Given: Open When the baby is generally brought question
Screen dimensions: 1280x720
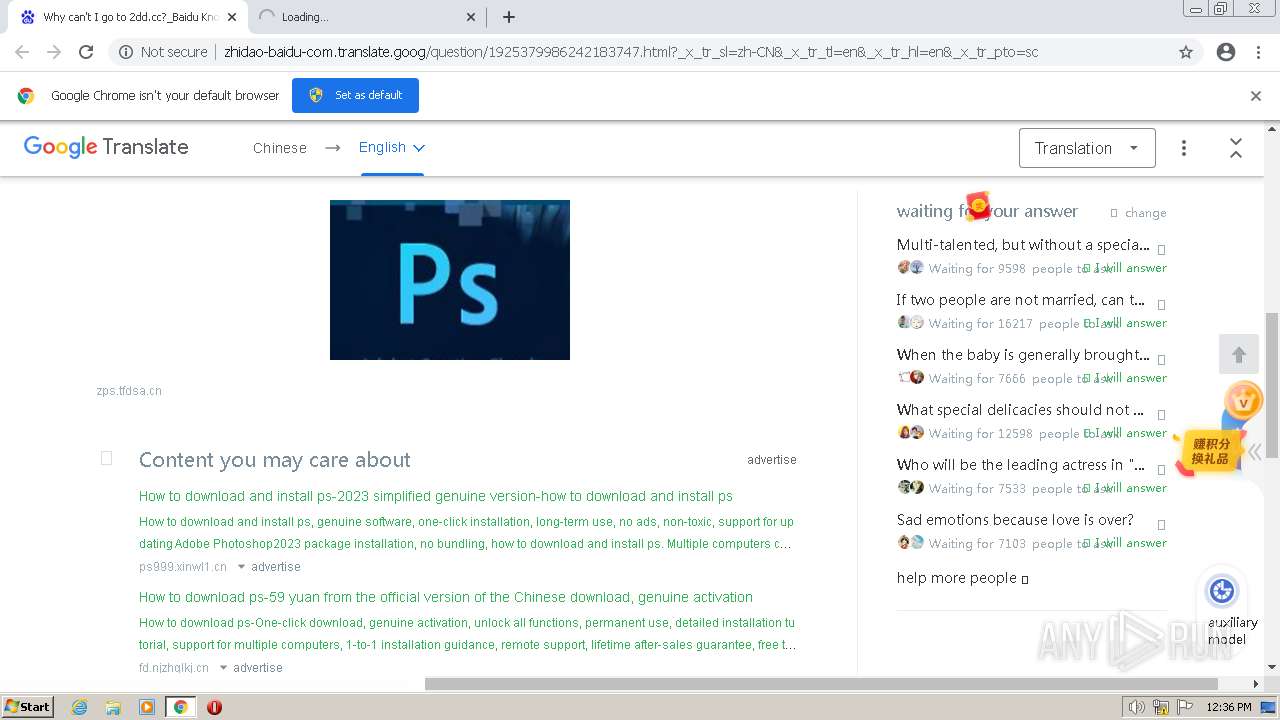Looking at the screenshot, I should pyautogui.click(x=1023, y=355).
